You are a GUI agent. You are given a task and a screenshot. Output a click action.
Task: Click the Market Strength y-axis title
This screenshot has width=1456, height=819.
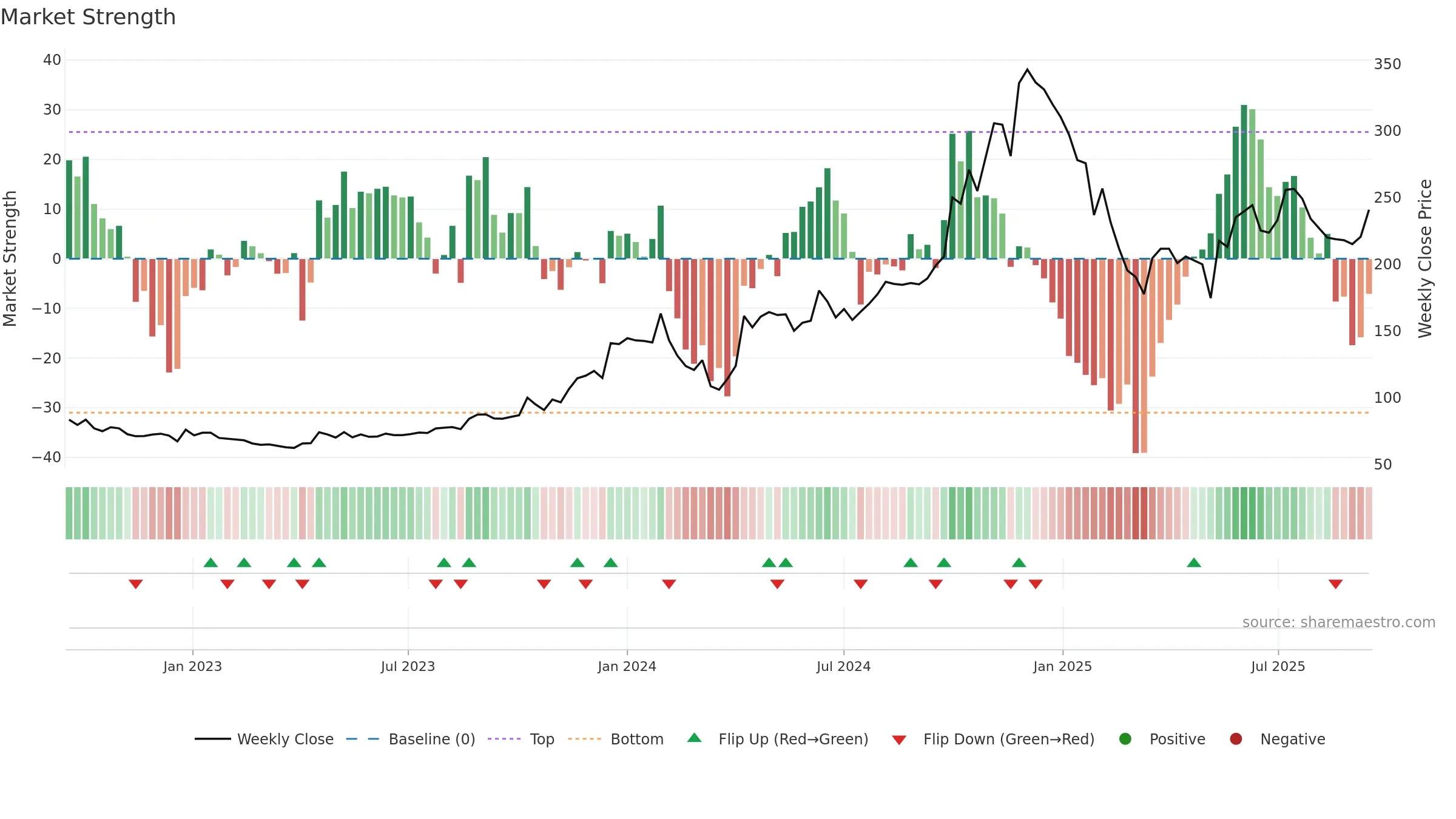click(x=10, y=258)
